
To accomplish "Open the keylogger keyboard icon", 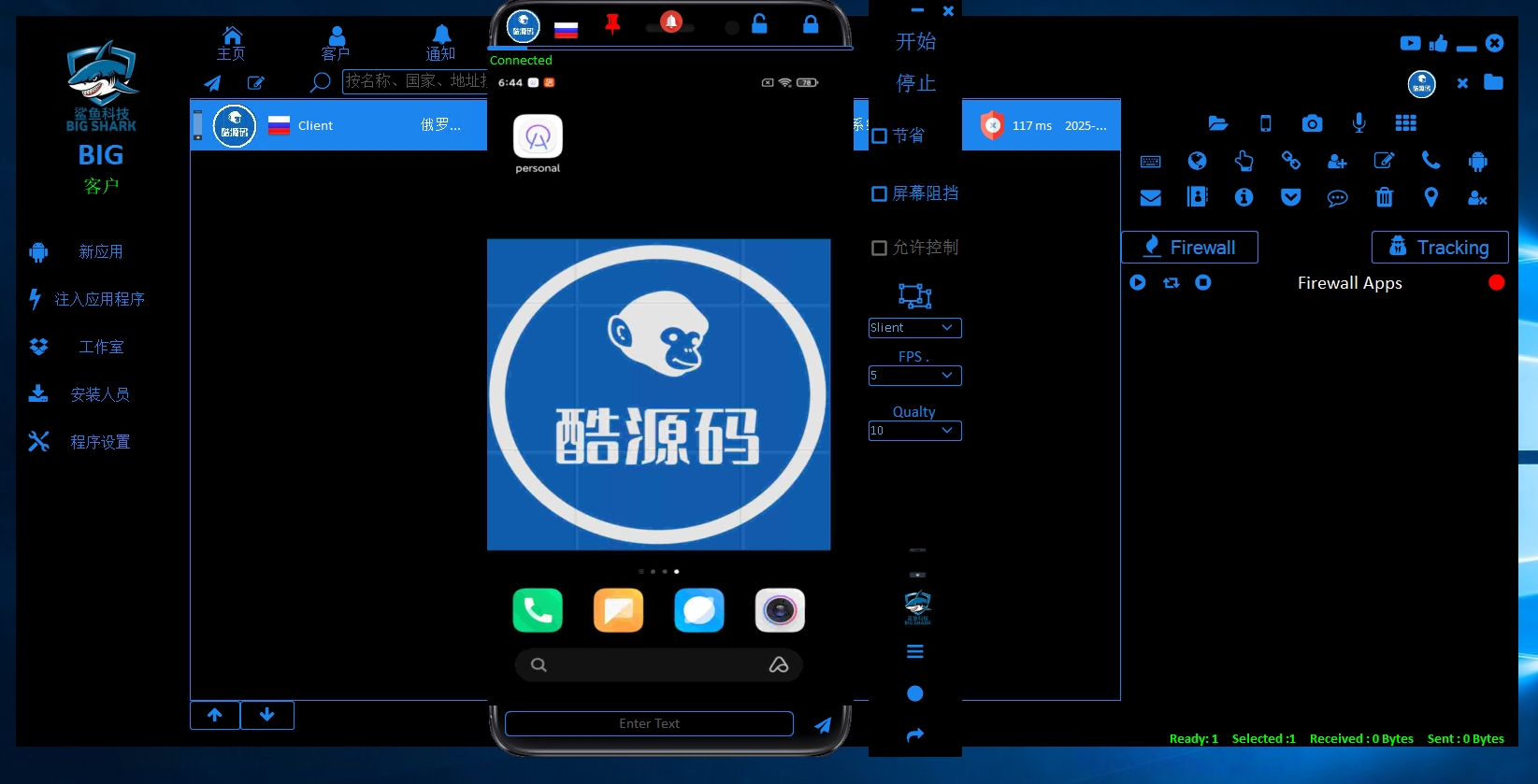I will point(1151,162).
